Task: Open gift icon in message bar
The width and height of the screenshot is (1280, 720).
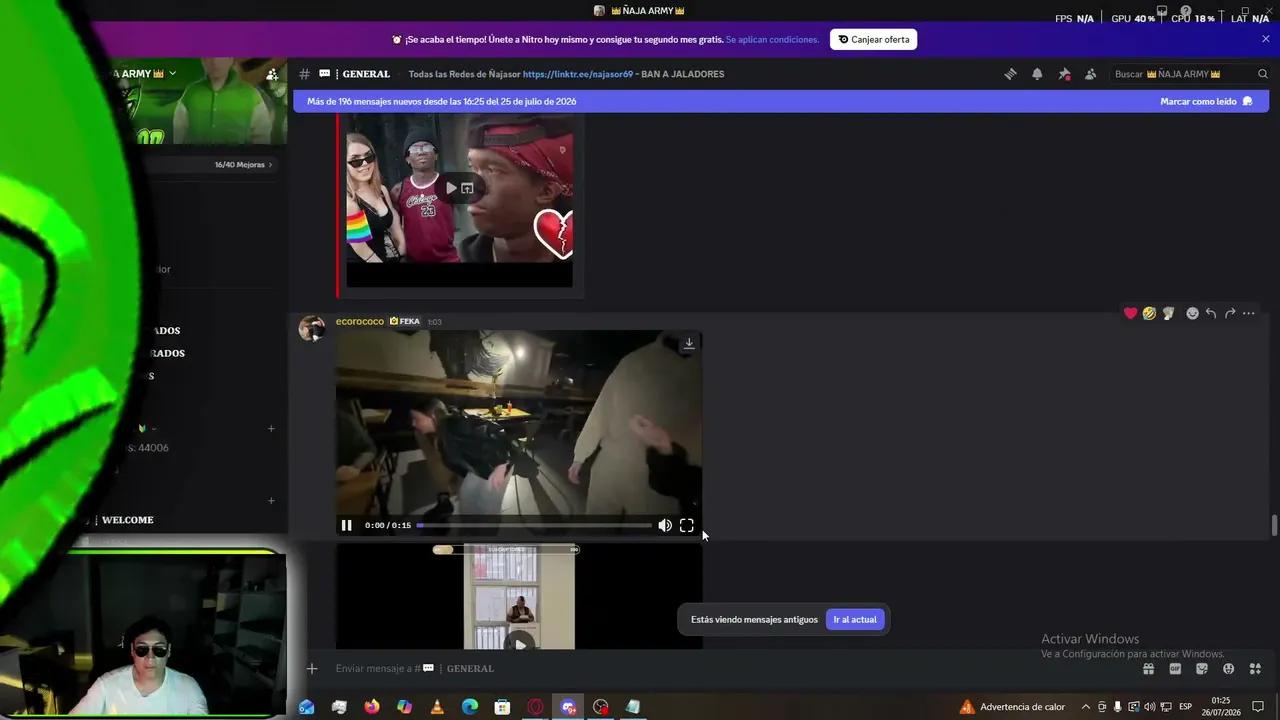Action: point(1148,668)
